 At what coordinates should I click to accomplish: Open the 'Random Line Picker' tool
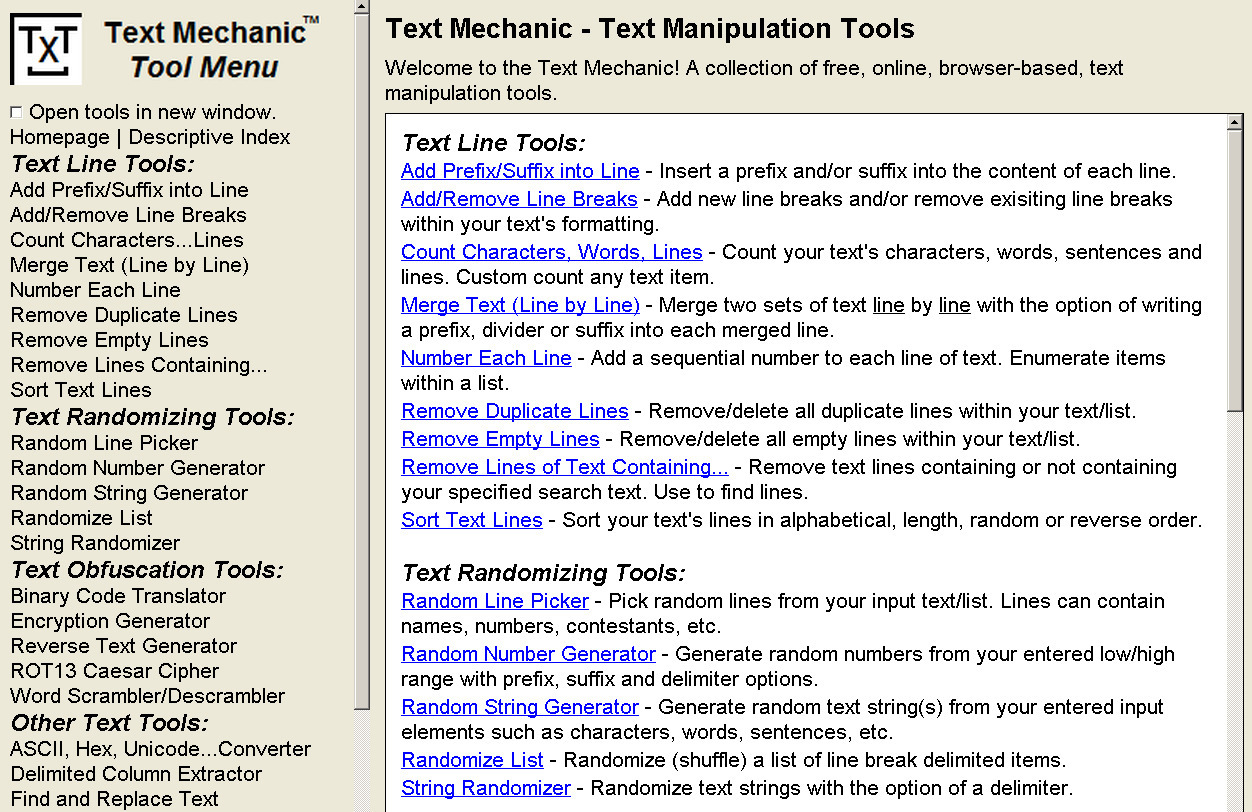[x=493, y=601]
